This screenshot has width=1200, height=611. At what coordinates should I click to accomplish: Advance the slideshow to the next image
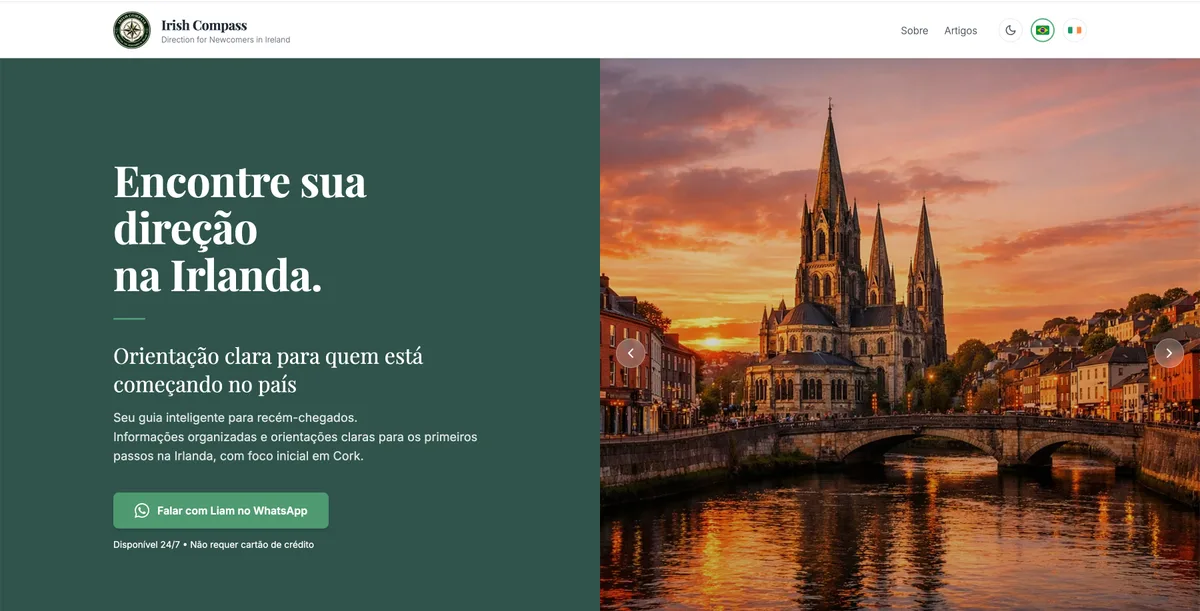click(1169, 352)
